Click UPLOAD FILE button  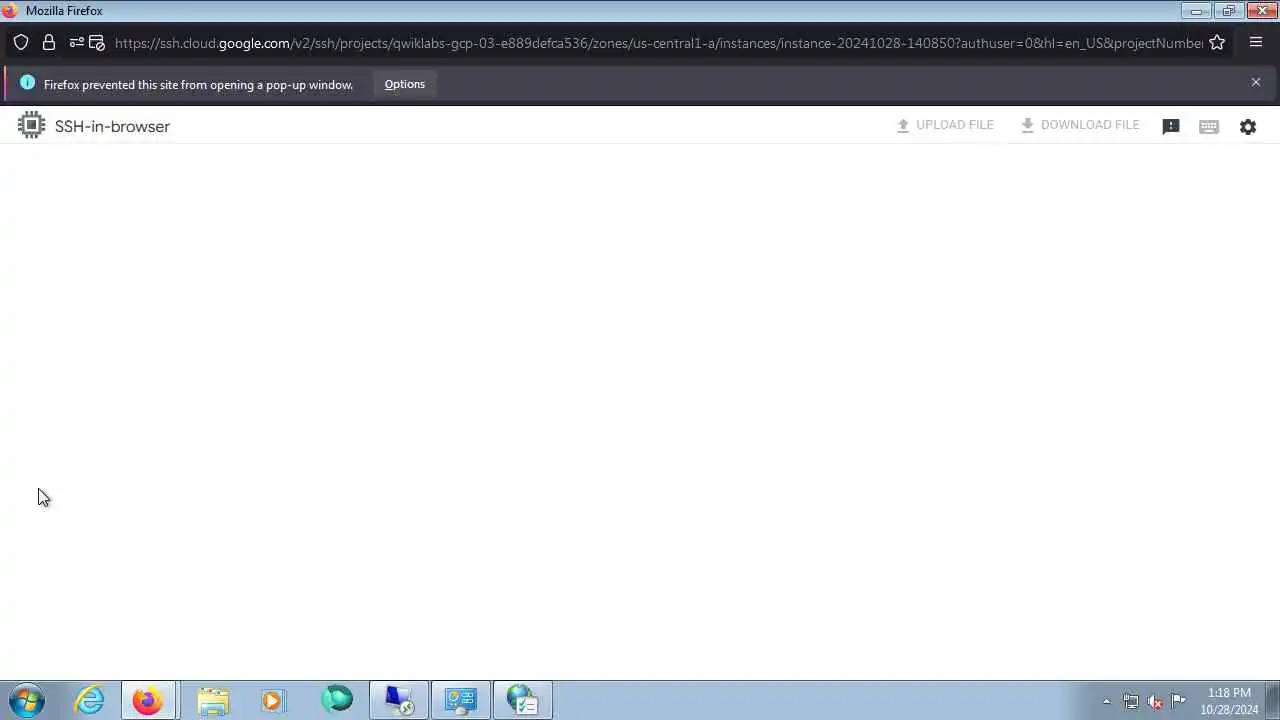coord(945,125)
